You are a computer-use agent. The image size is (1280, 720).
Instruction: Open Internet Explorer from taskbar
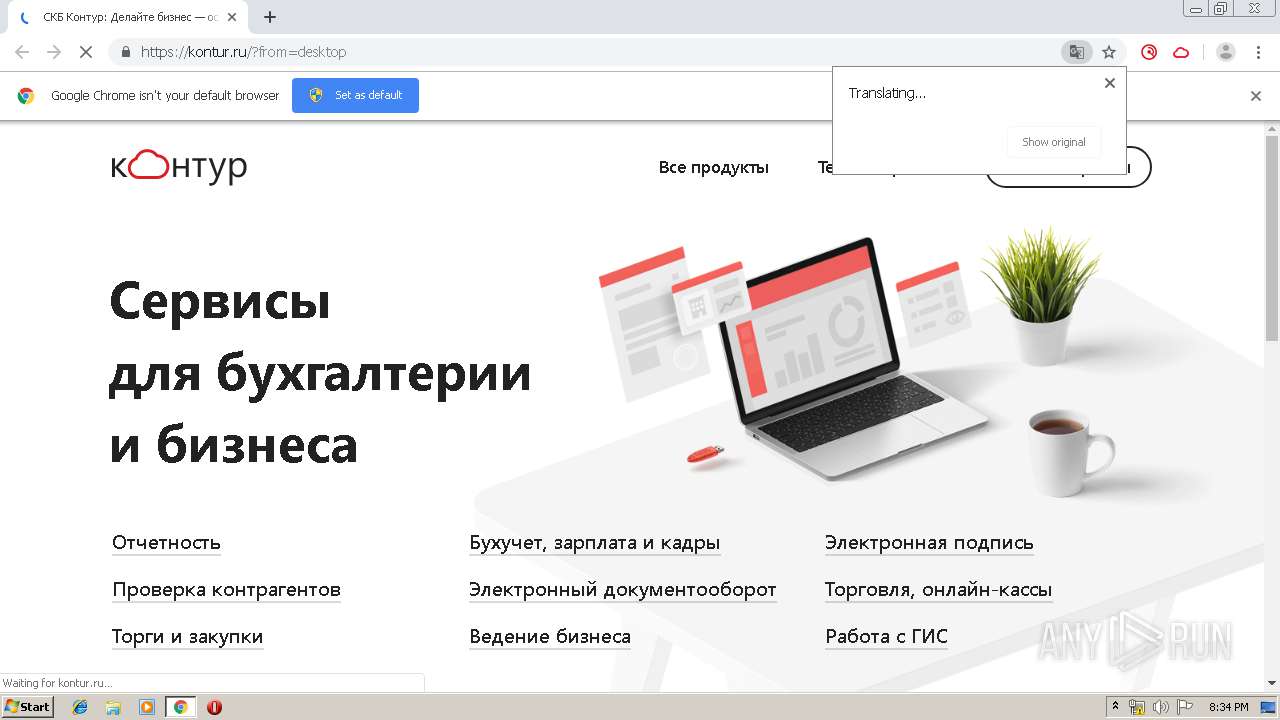(80, 707)
